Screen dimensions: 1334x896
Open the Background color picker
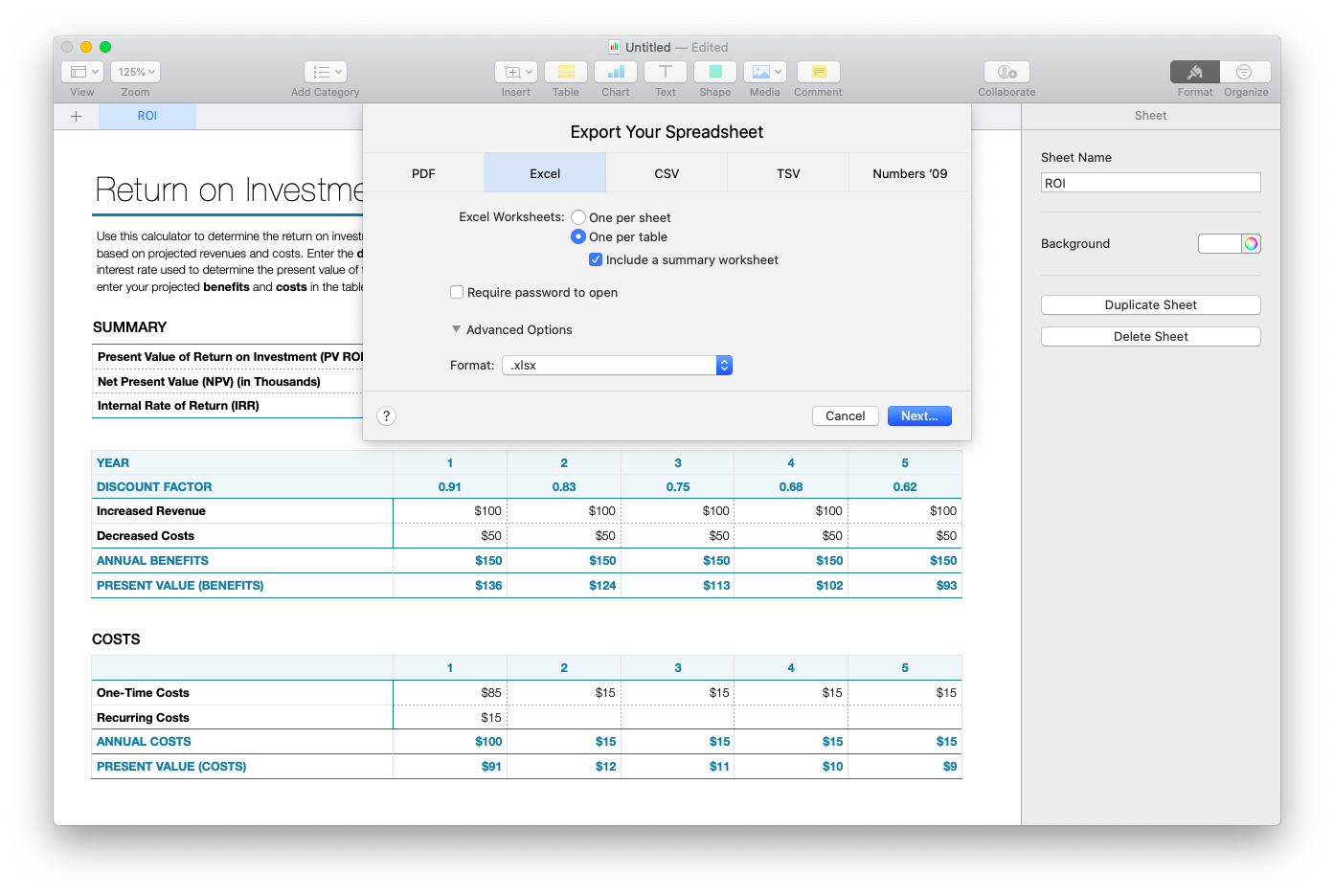point(1253,243)
